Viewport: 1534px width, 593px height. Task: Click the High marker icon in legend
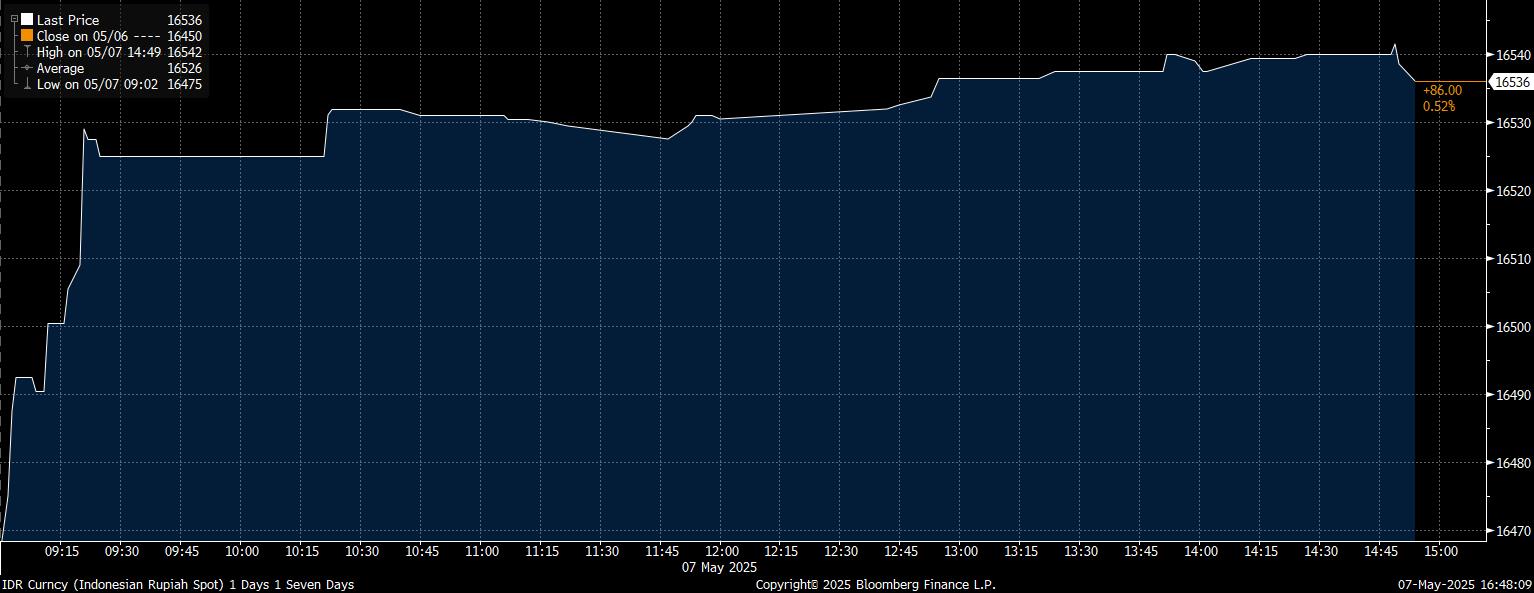tap(27, 52)
